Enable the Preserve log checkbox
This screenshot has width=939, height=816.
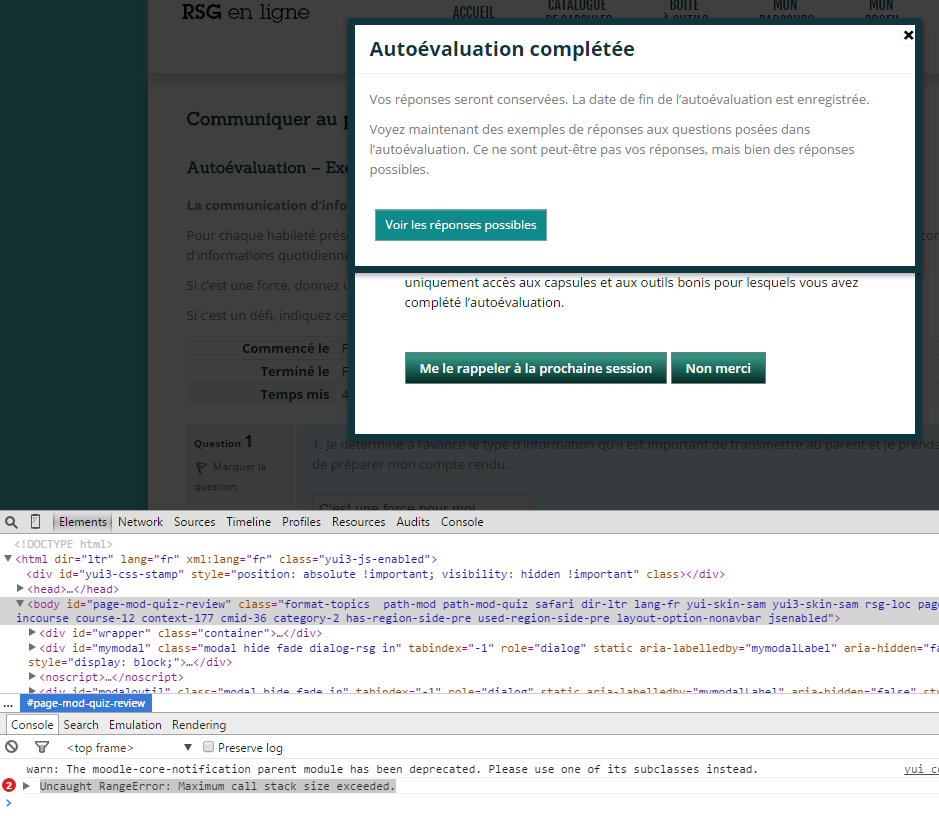click(208, 747)
